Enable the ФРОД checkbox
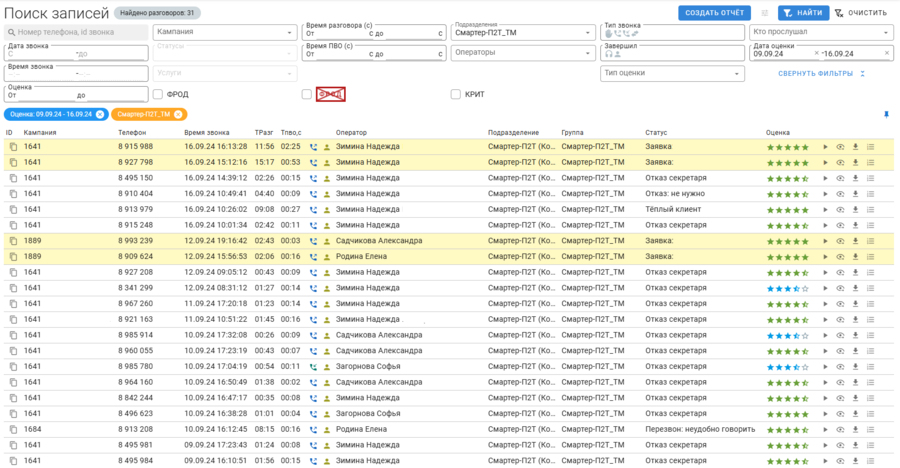The height and width of the screenshot is (468, 900). pyautogui.click(x=158, y=94)
